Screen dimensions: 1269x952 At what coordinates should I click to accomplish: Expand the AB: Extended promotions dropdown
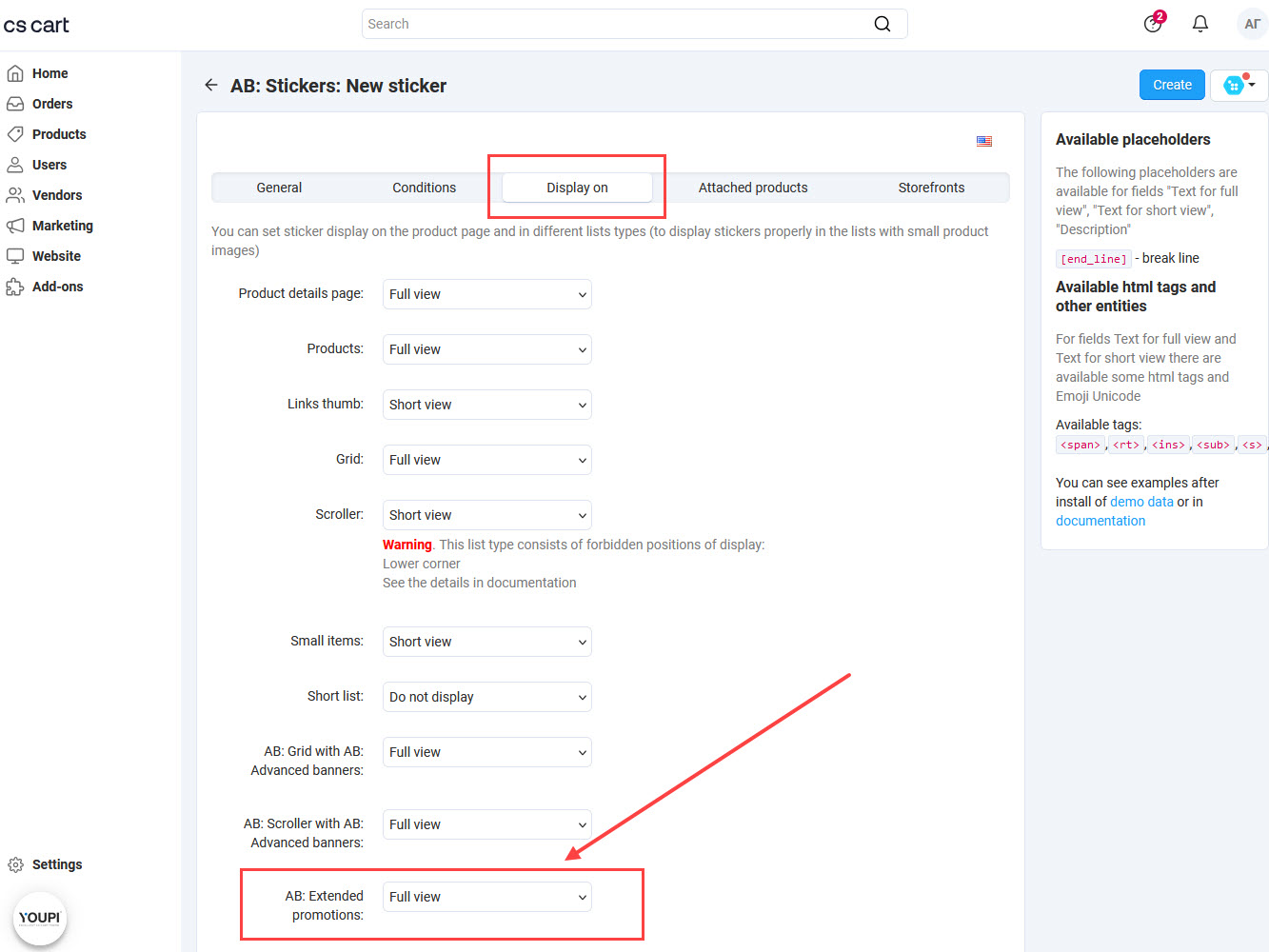pyautogui.click(x=486, y=897)
